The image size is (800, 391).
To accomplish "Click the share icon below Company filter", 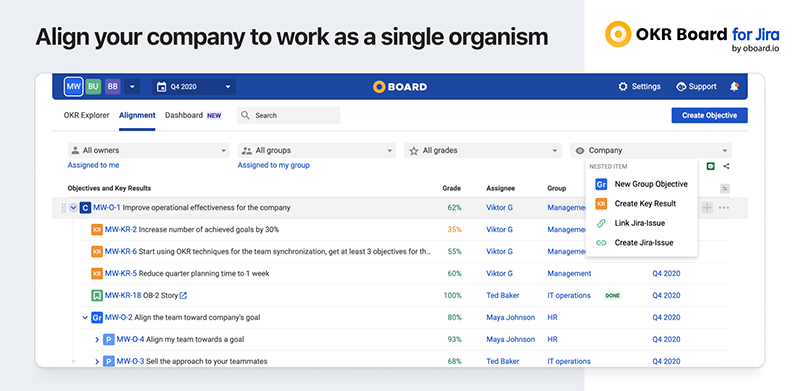I will (726, 166).
